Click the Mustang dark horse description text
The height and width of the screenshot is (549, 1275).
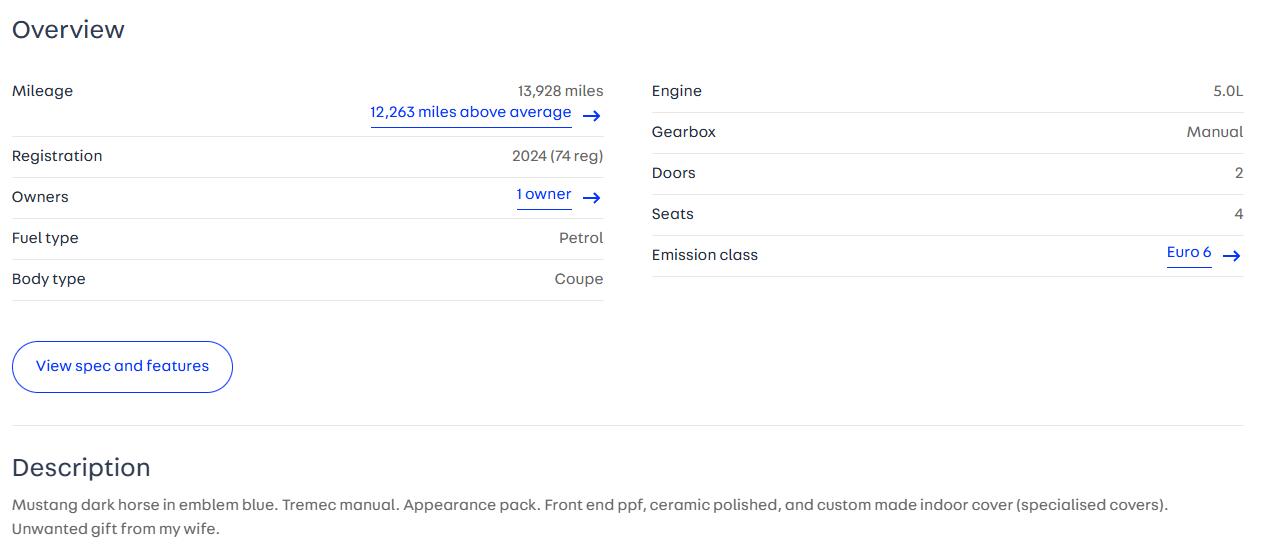click(590, 517)
